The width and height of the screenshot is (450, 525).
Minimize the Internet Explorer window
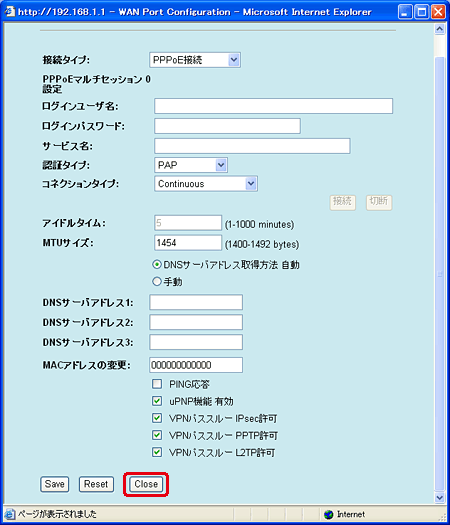pos(405,12)
